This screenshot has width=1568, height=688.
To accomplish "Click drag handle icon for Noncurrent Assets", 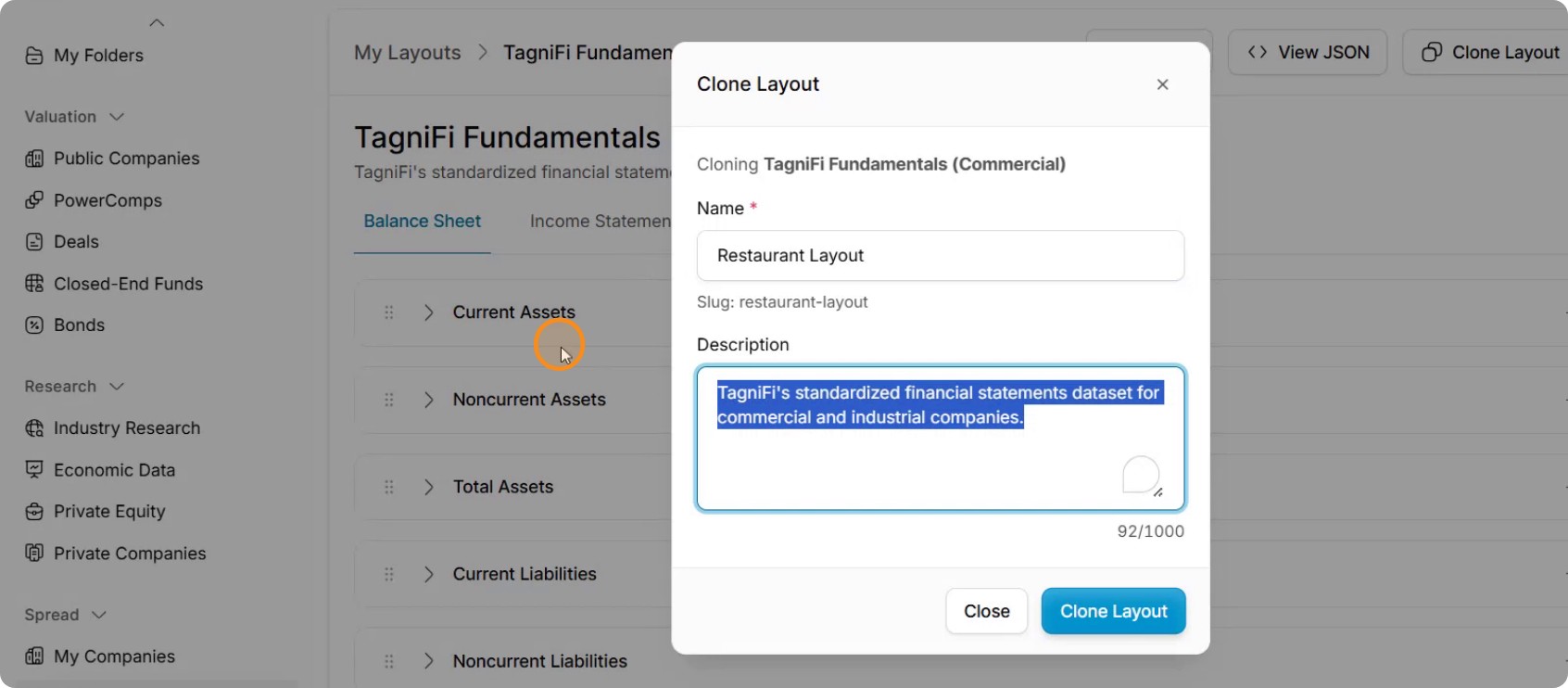I will (389, 400).
